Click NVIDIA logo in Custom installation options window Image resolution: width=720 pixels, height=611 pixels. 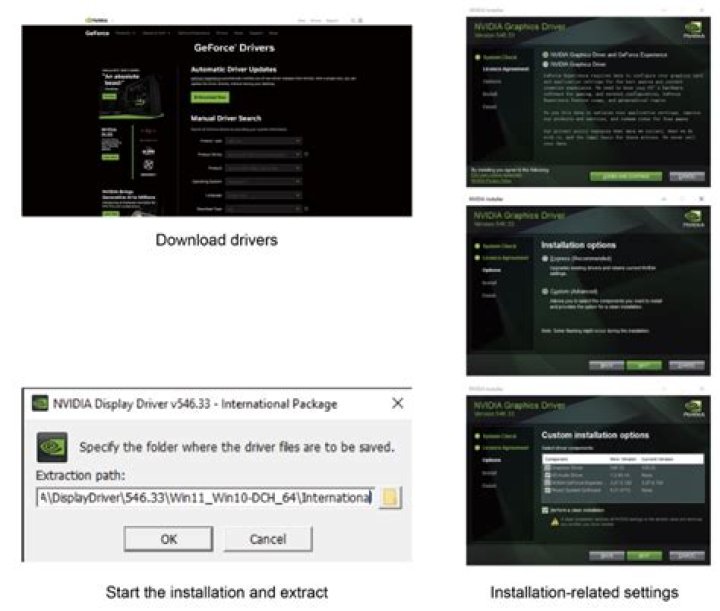[693, 408]
